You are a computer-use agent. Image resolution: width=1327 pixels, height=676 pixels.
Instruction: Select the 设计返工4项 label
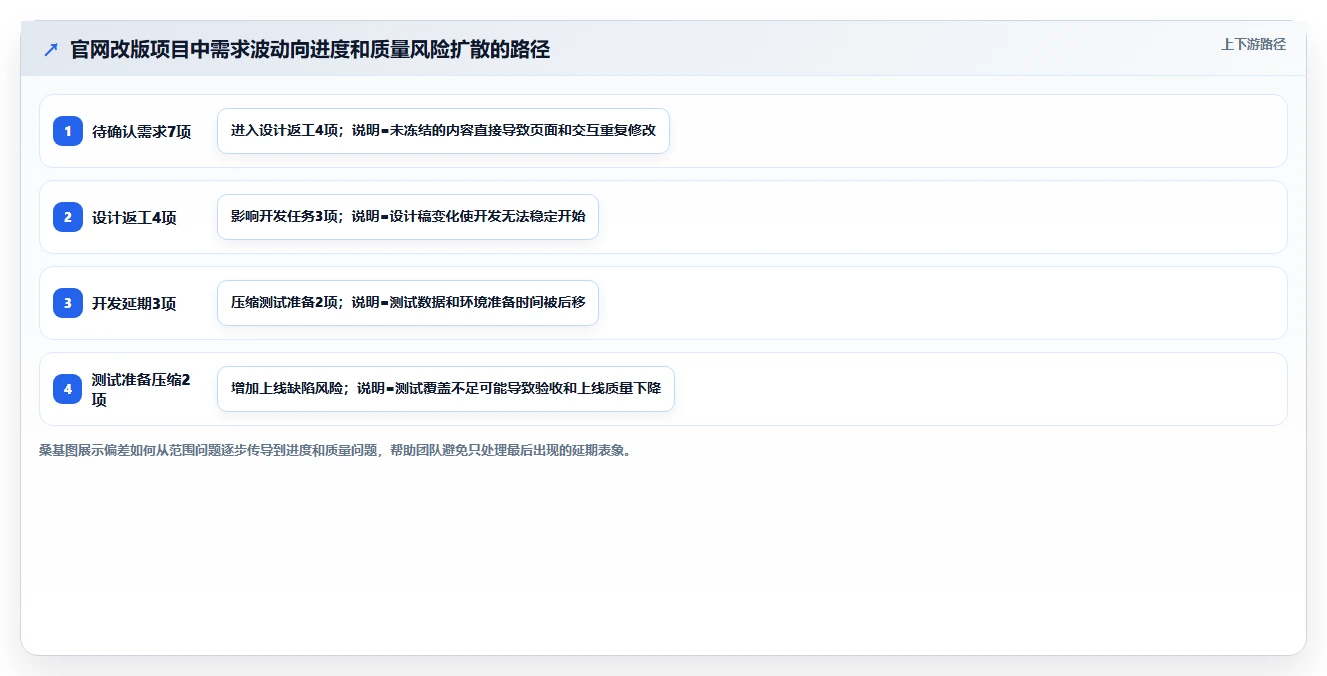pos(134,217)
